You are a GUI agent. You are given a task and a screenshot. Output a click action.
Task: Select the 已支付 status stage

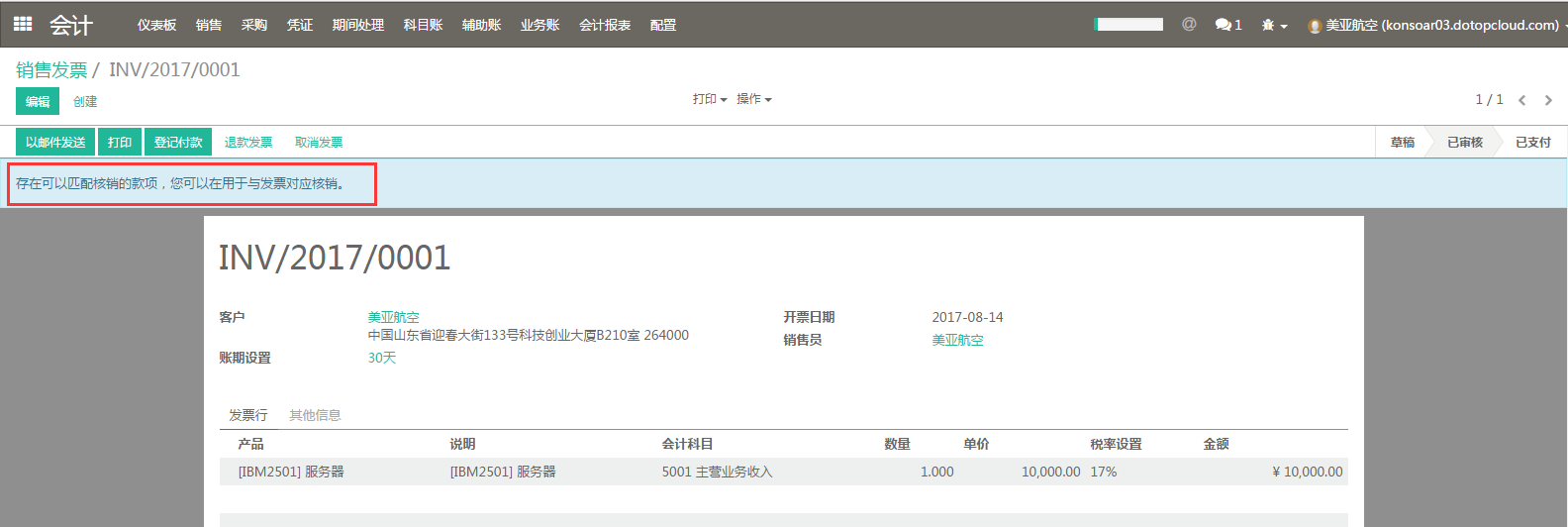[1533, 142]
